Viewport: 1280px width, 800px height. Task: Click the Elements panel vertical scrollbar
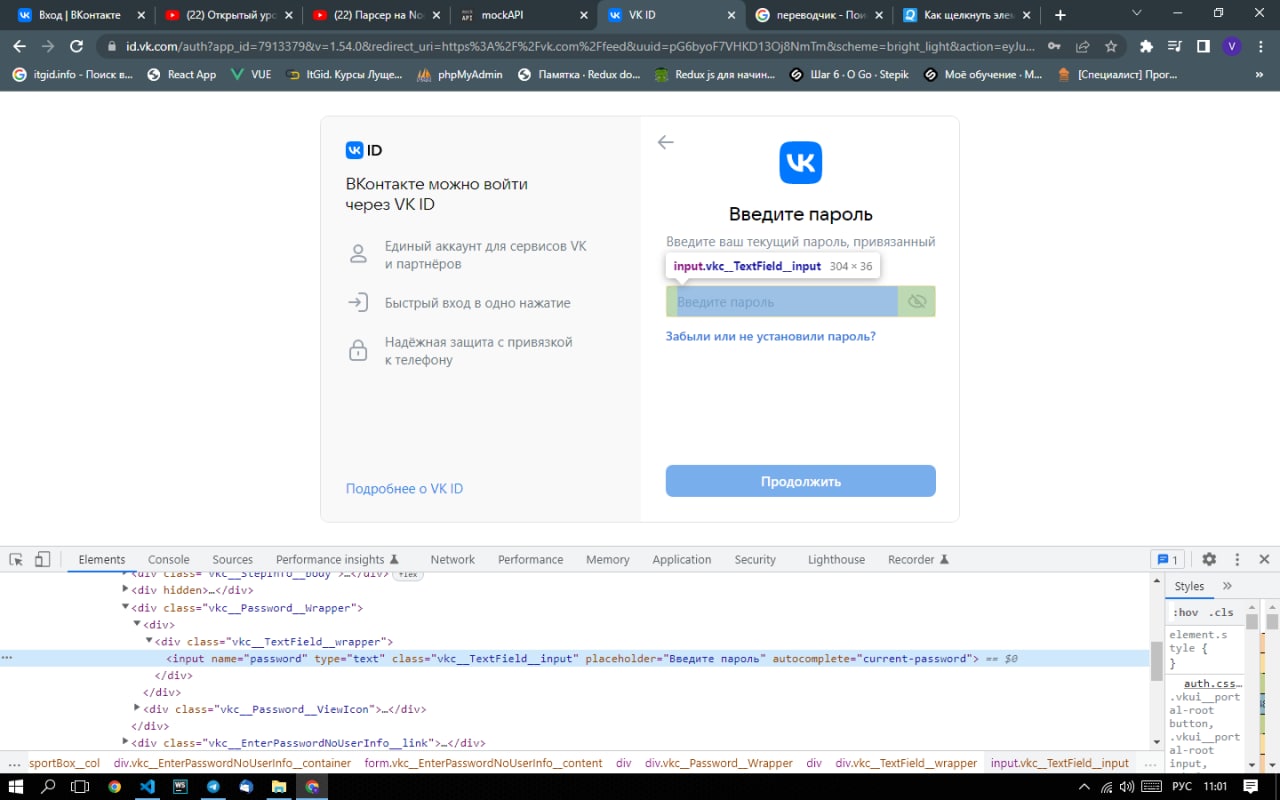tap(1155, 662)
